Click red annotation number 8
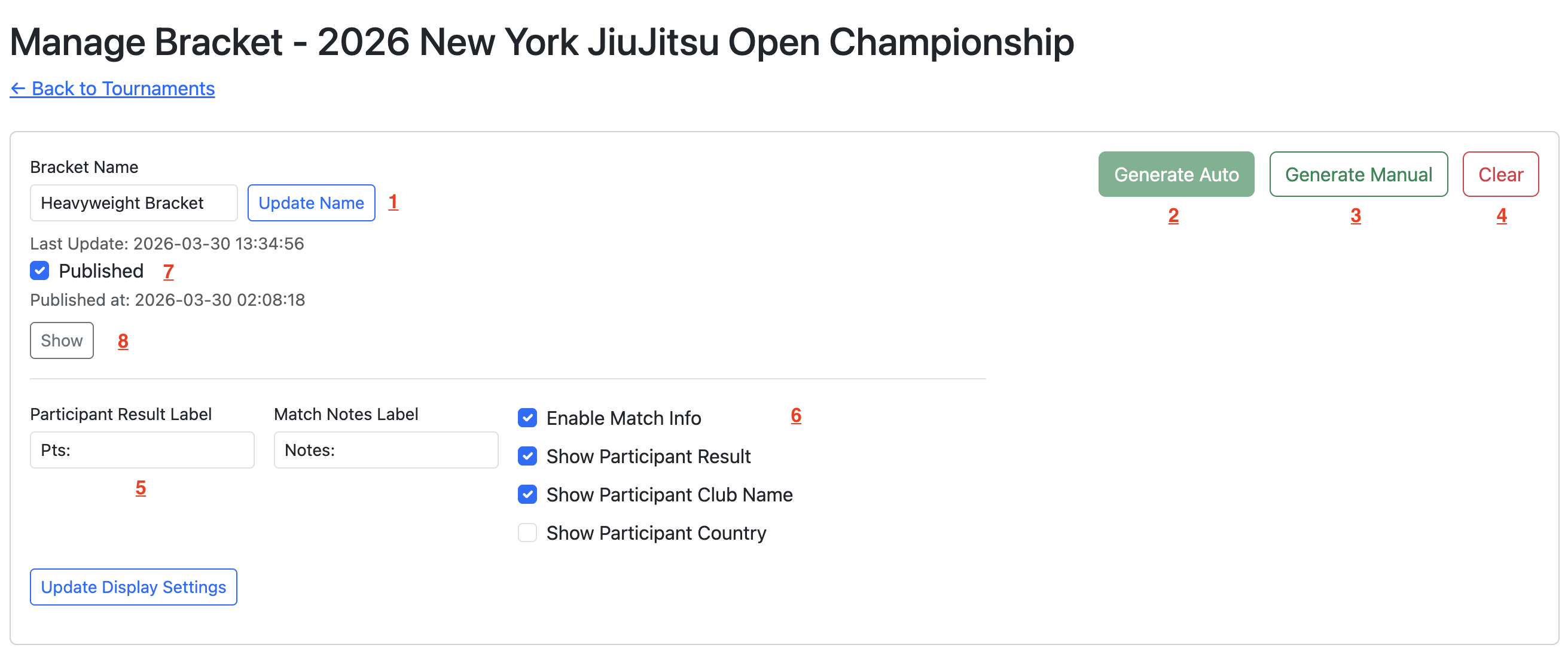1568x657 pixels. pyautogui.click(x=123, y=341)
